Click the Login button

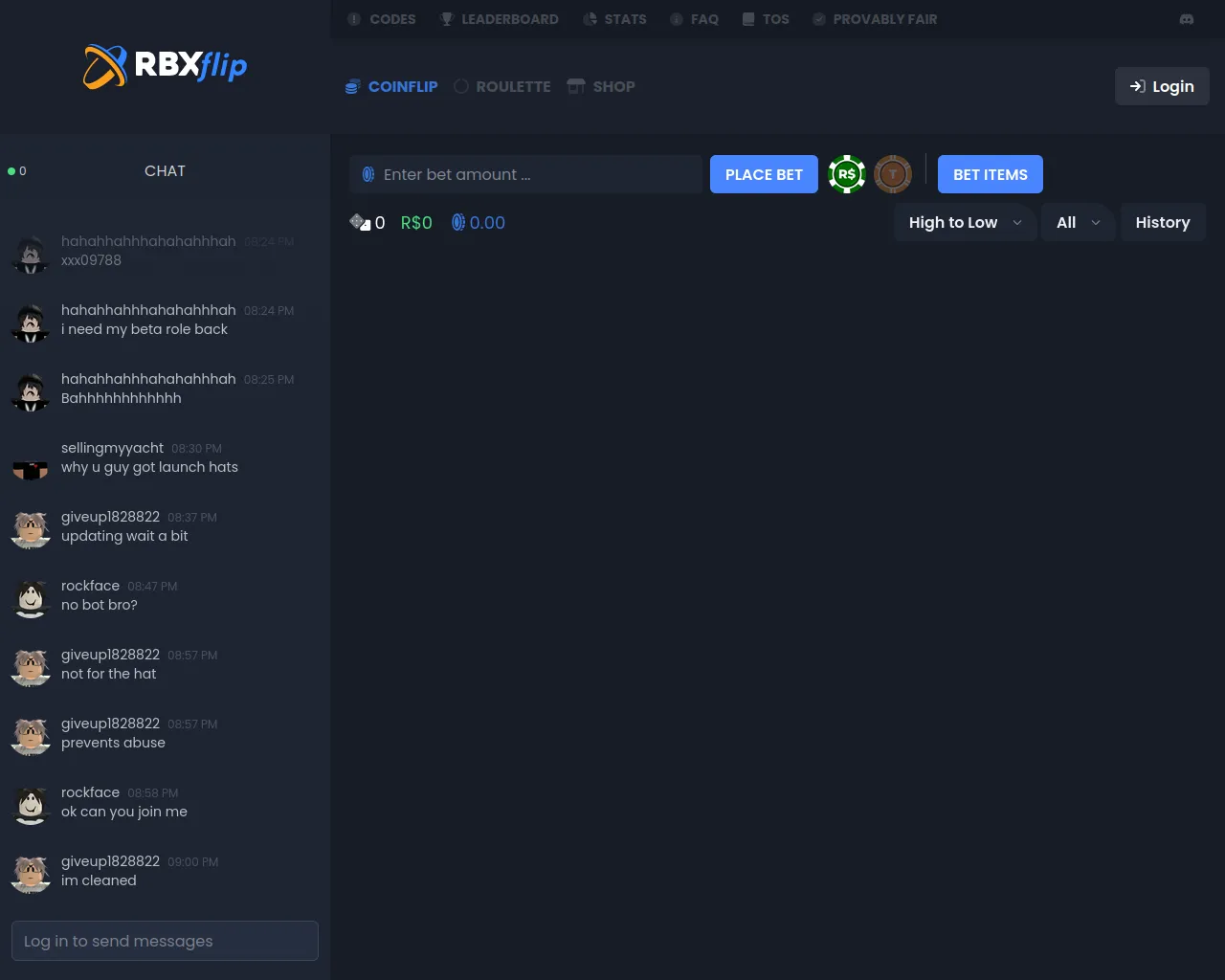point(1162,86)
